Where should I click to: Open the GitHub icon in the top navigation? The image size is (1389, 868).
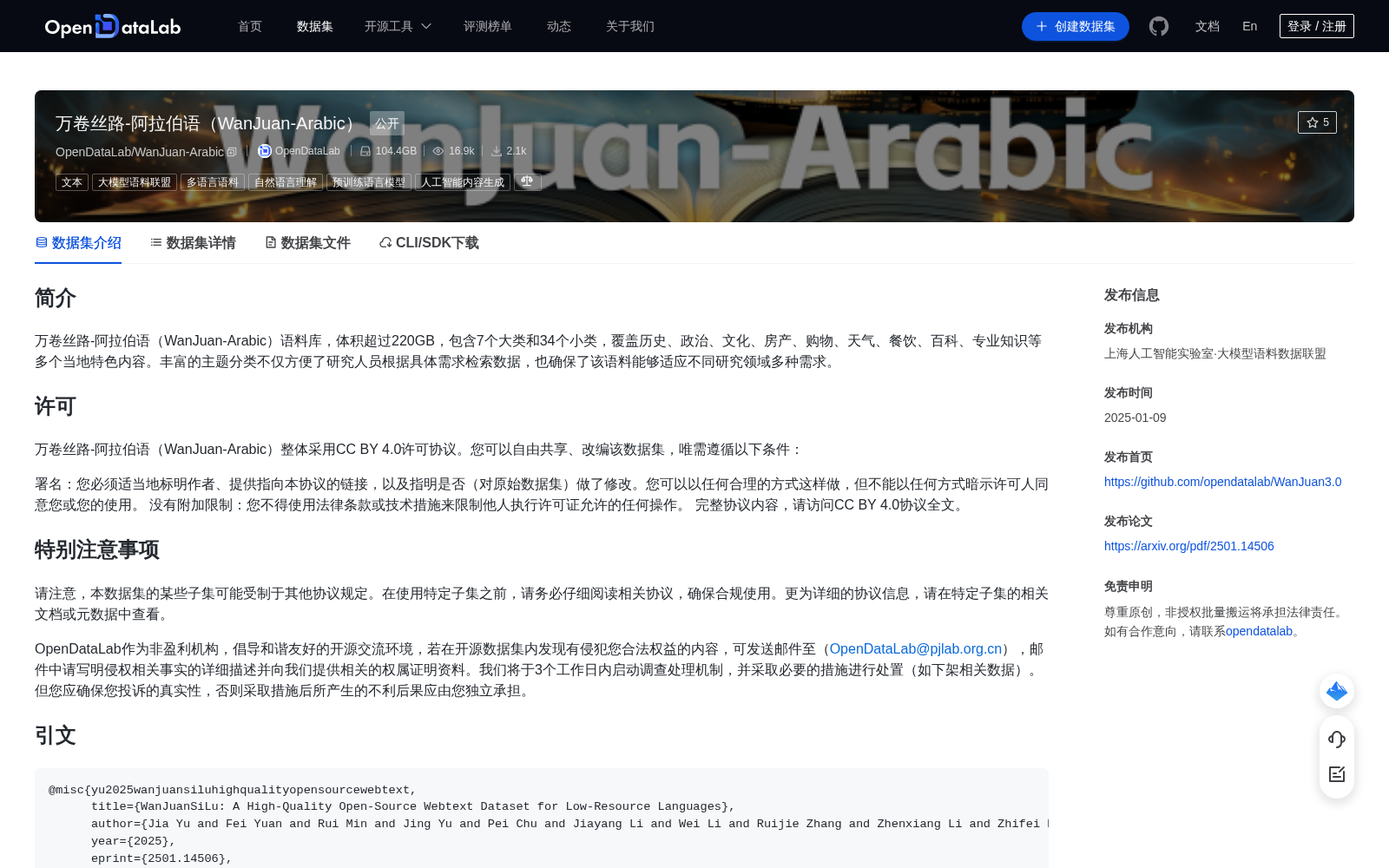click(1159, 26)
